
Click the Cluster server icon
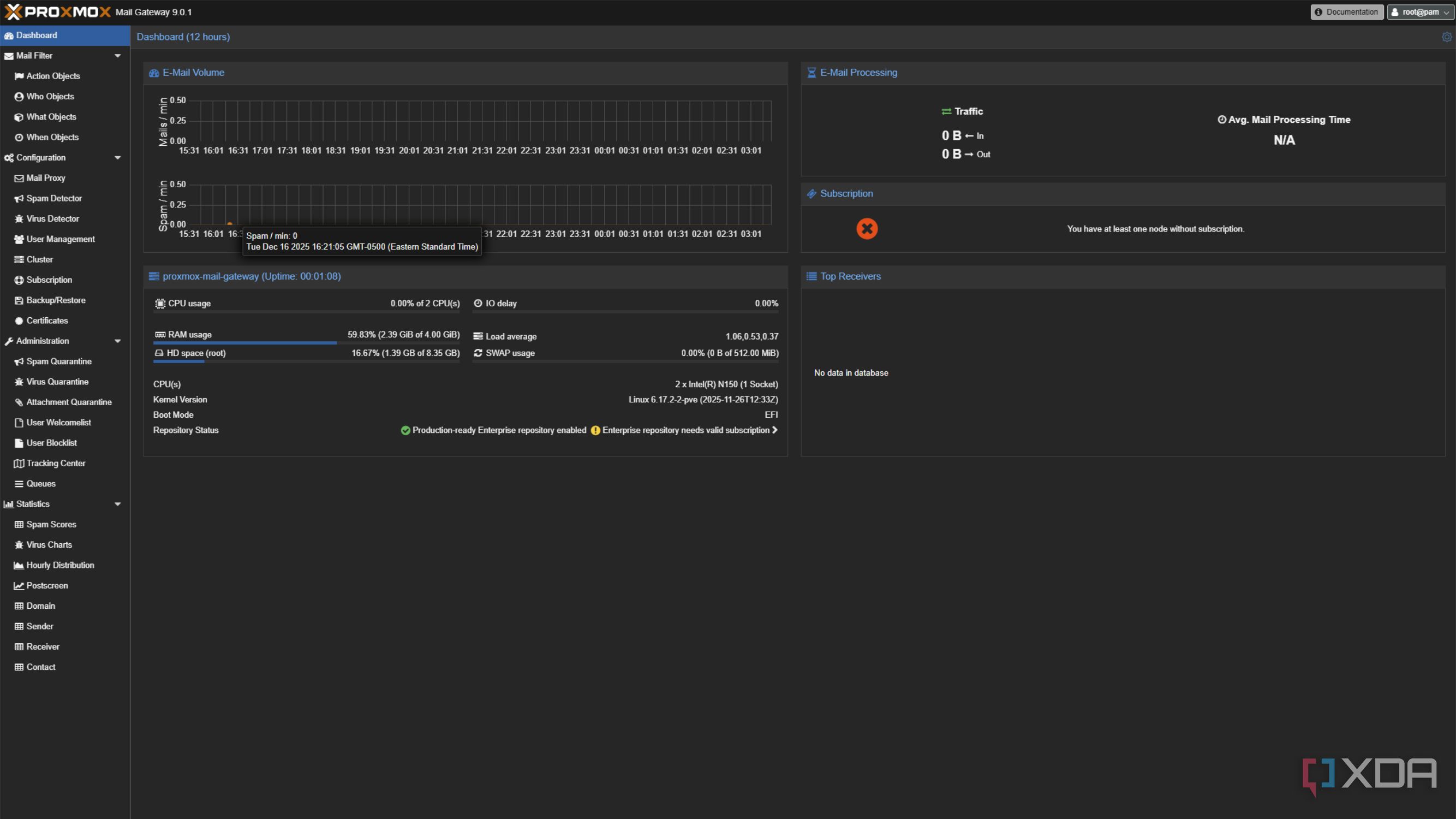(19, 259)
